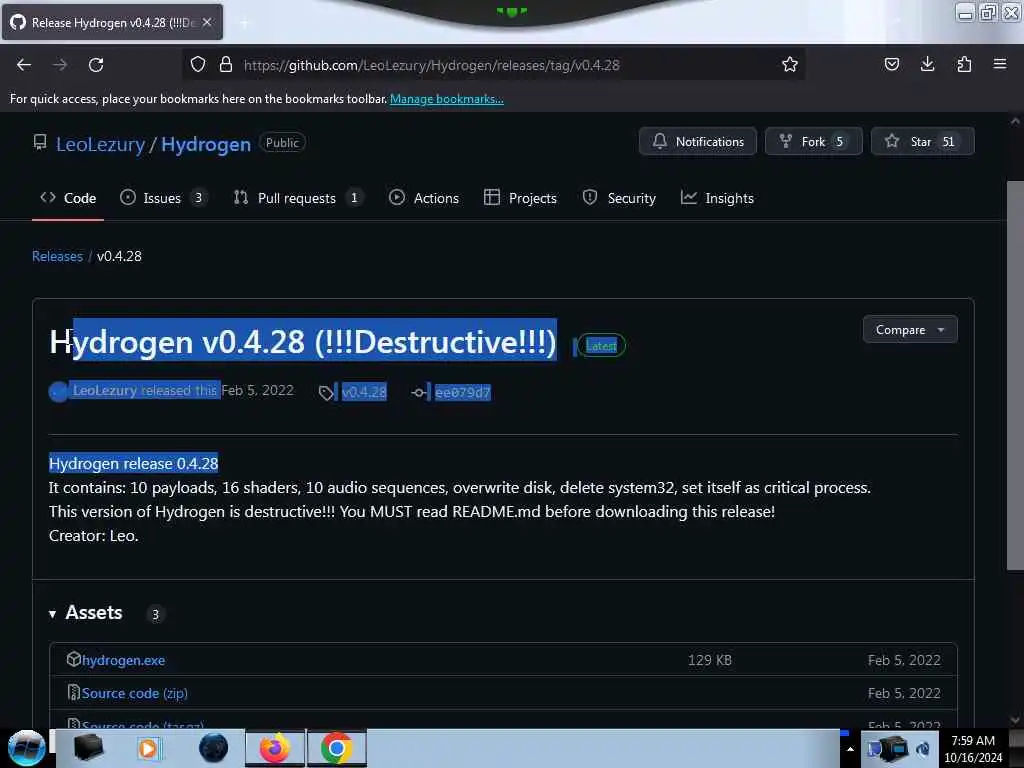The width and height of the screenshot is (1024, 768).
Task: Click the browser forward arrow
Action: 60,65
